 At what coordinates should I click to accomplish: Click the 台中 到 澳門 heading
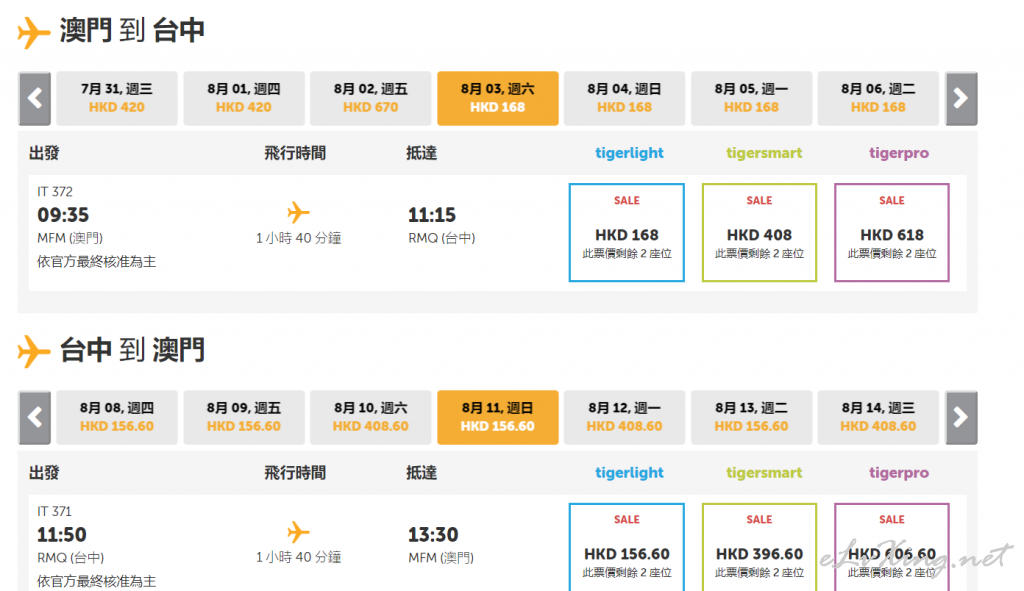[x=132, y=350]
